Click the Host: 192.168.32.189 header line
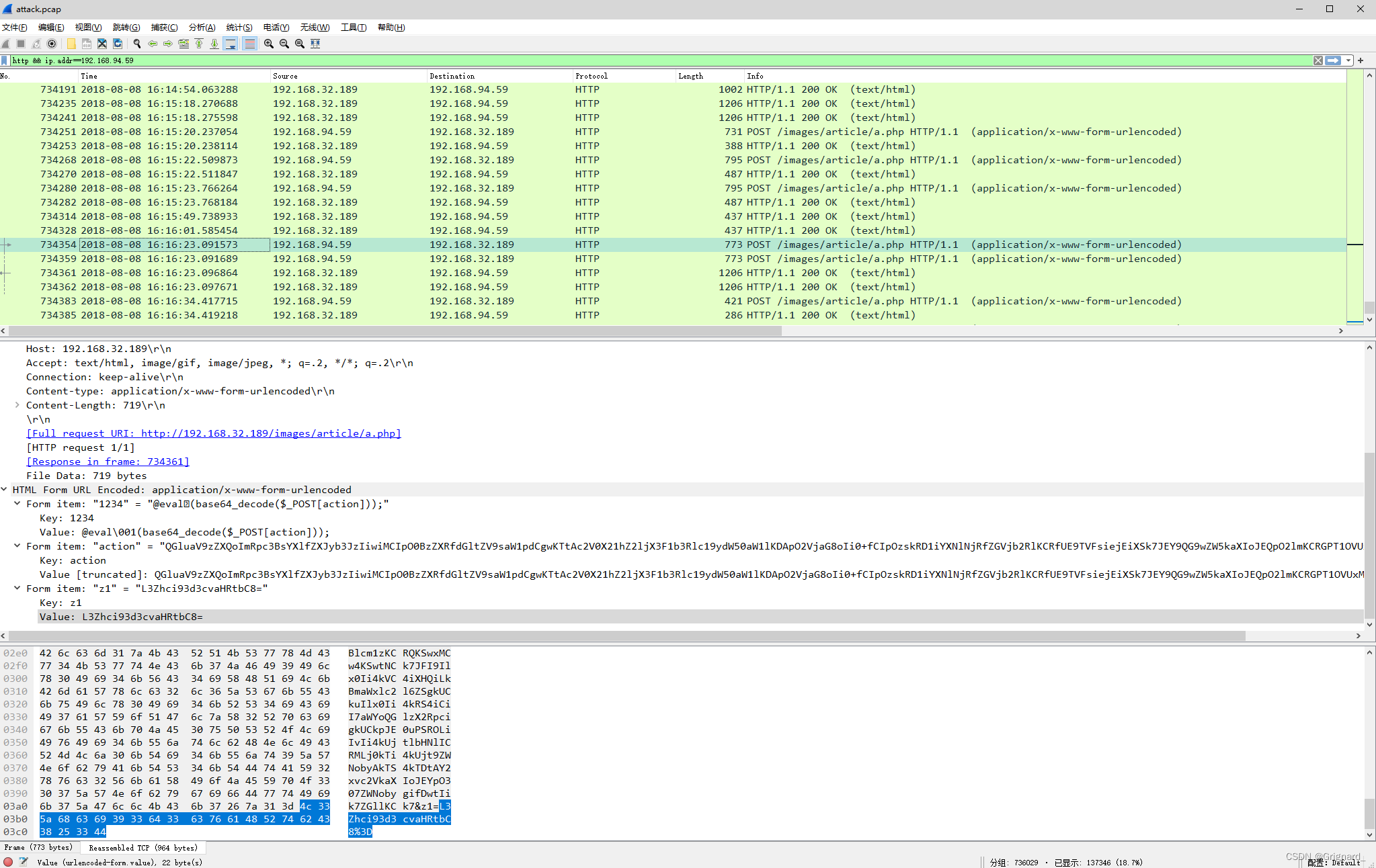Viewport: 1376px width, 868px height. [99, 349]
